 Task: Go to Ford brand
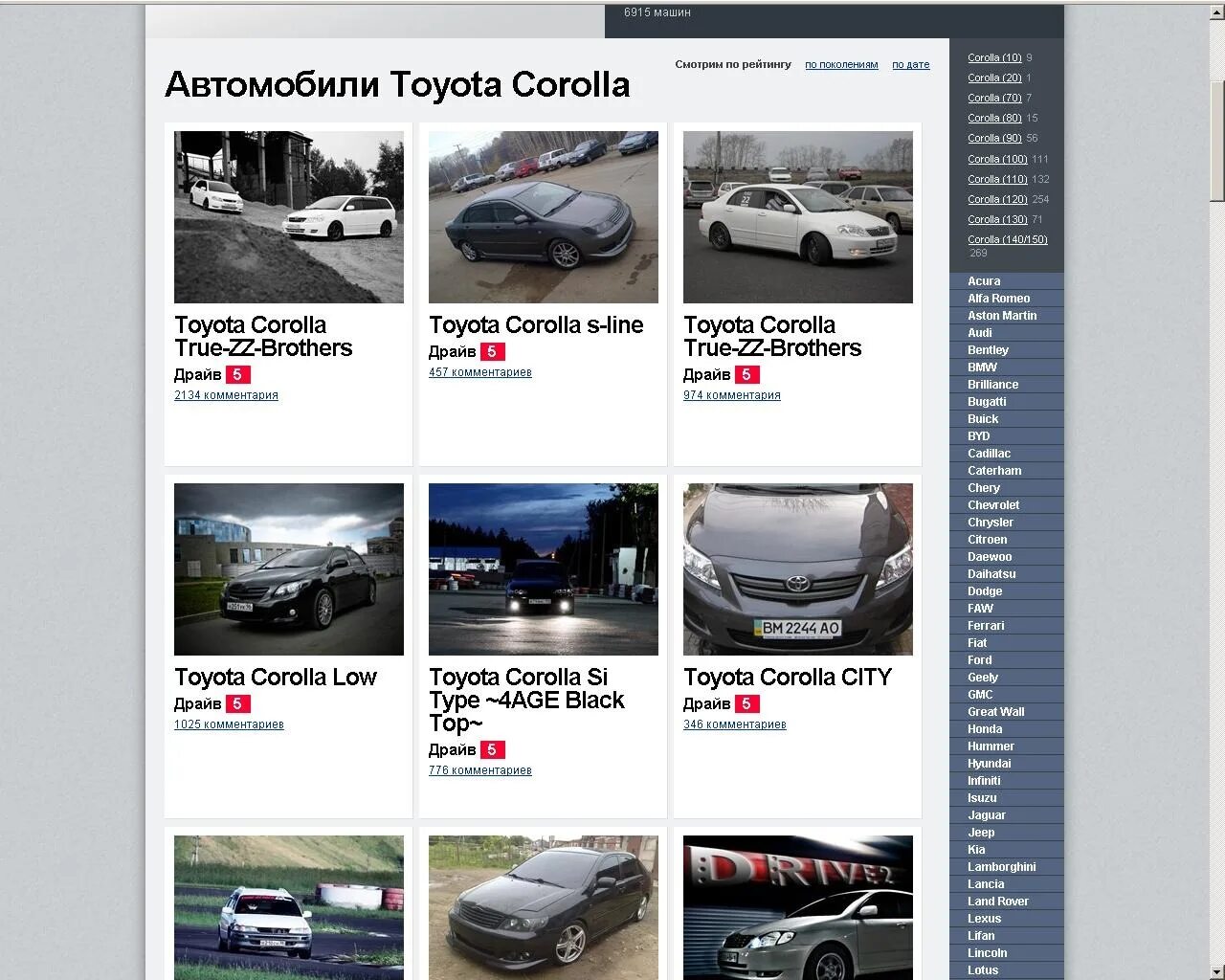click(x=979, y=660)
